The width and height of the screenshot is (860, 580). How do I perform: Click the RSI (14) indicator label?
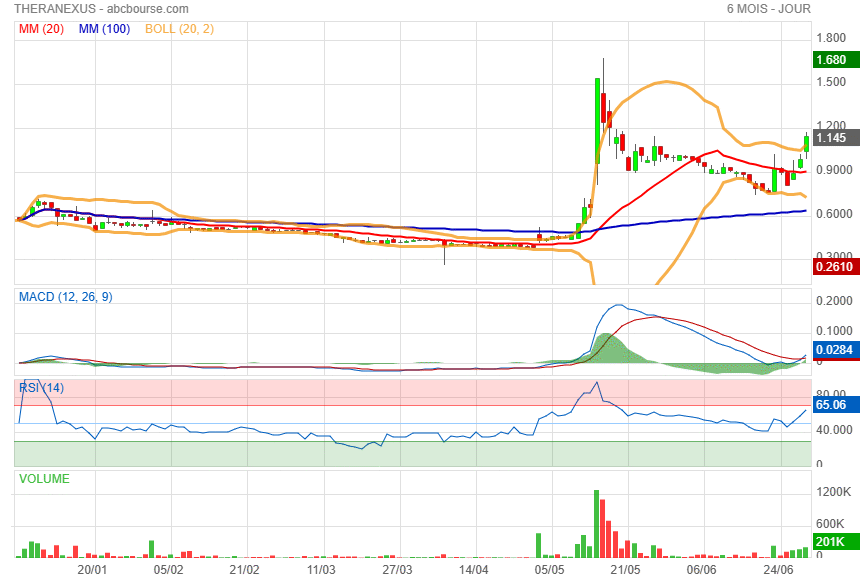coord(42,388)
